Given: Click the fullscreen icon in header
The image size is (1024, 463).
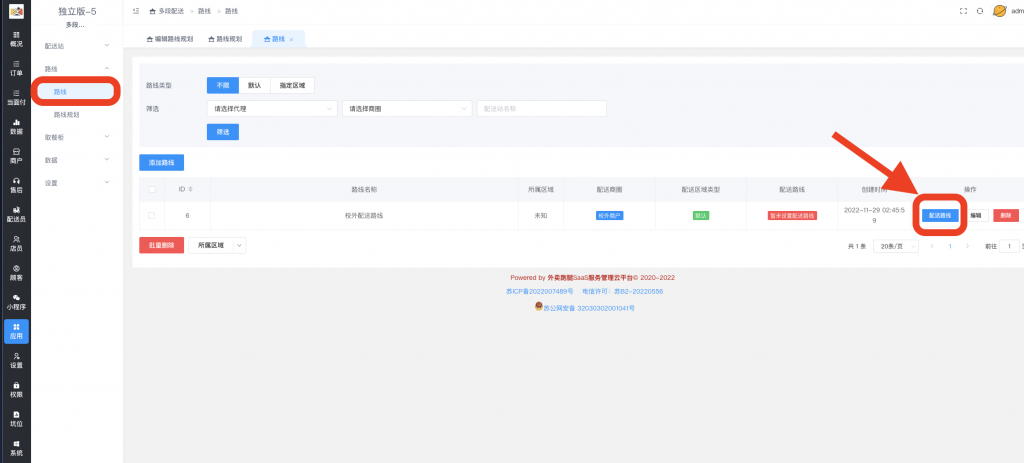Looking at the screenshot, I should coord(963,11).
